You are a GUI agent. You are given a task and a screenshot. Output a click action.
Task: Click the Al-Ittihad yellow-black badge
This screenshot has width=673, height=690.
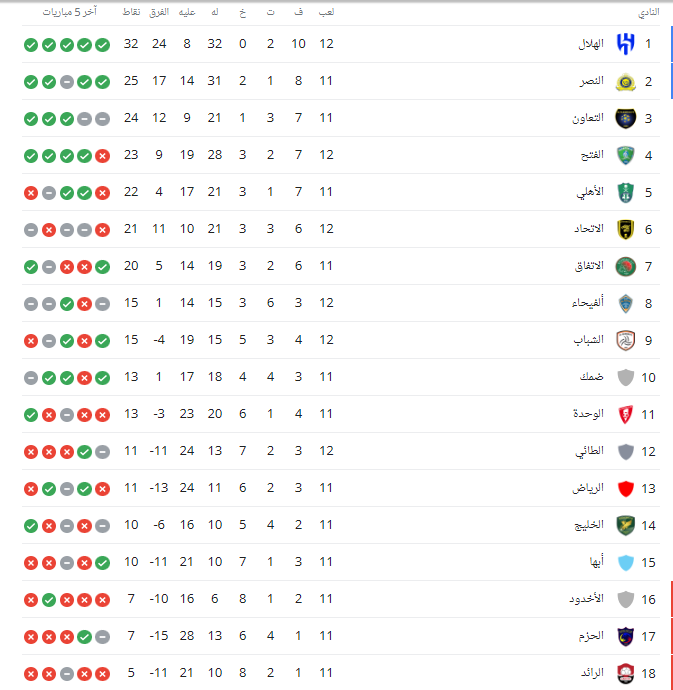click(x=625, y=229)
